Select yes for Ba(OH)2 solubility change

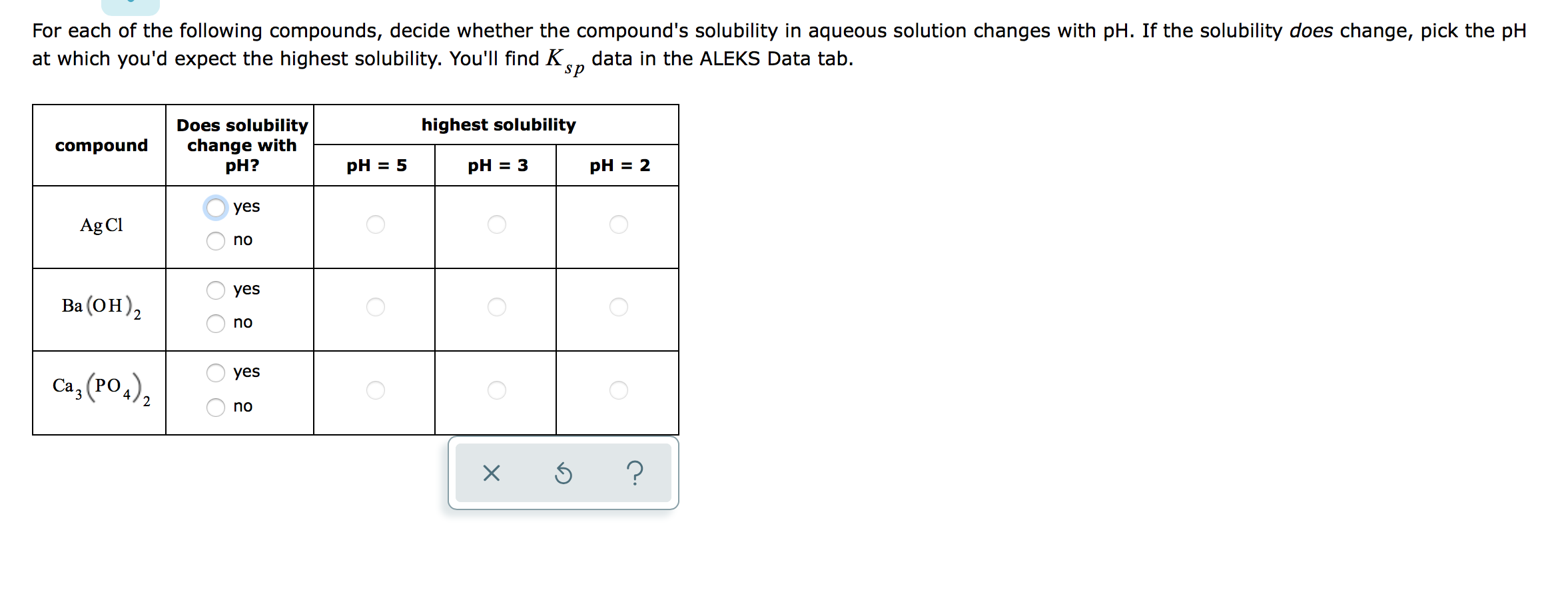click(x=215, y=290)
